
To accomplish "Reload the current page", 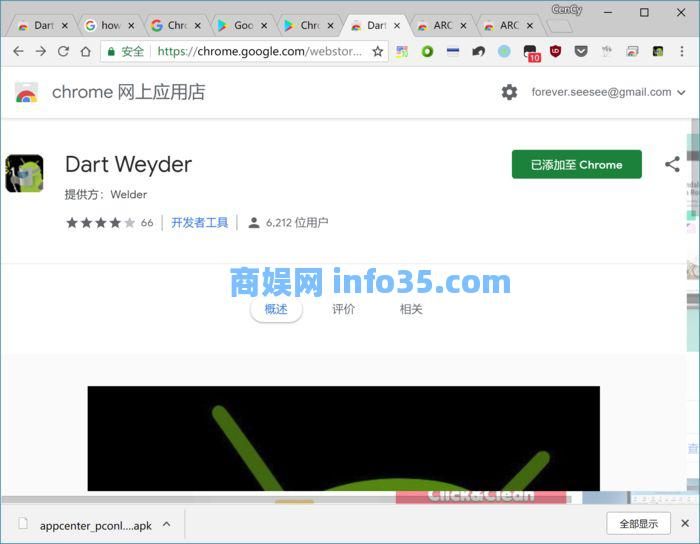I will 63,51.
